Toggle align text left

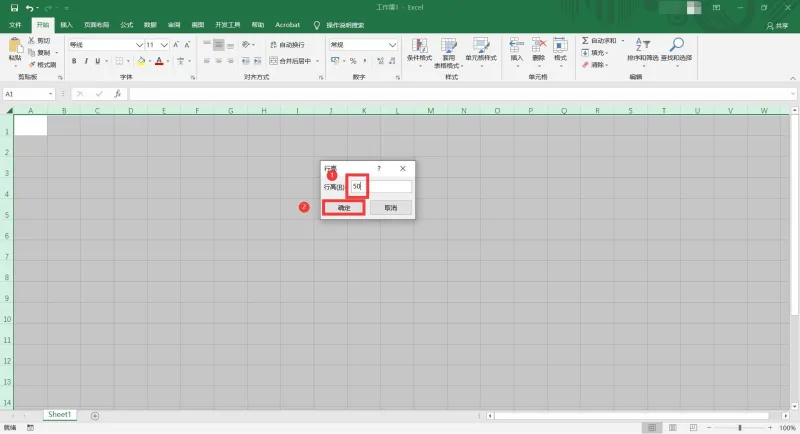[x=207, y=61]
